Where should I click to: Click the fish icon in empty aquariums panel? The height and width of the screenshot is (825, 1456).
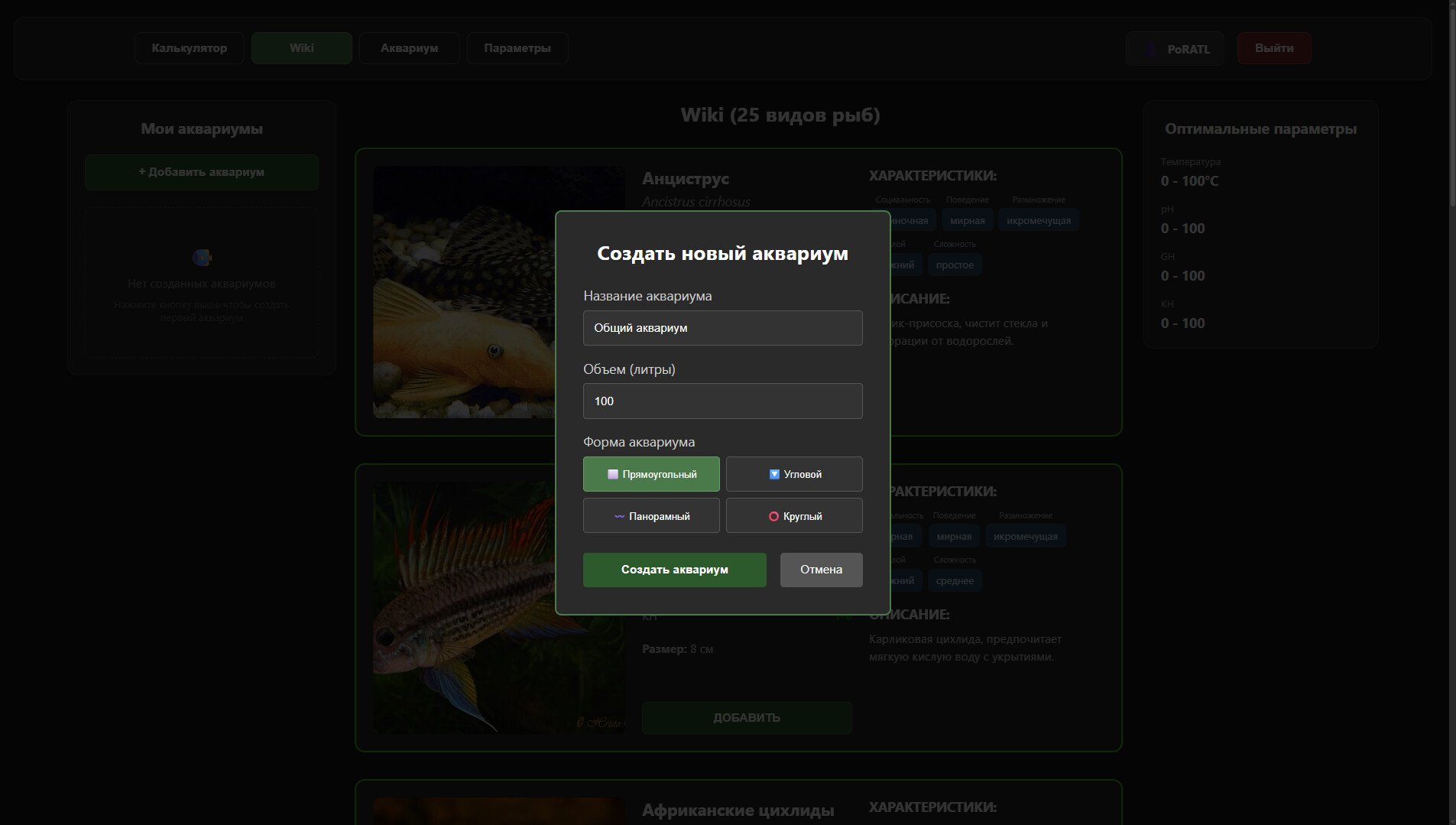(202, 258)
